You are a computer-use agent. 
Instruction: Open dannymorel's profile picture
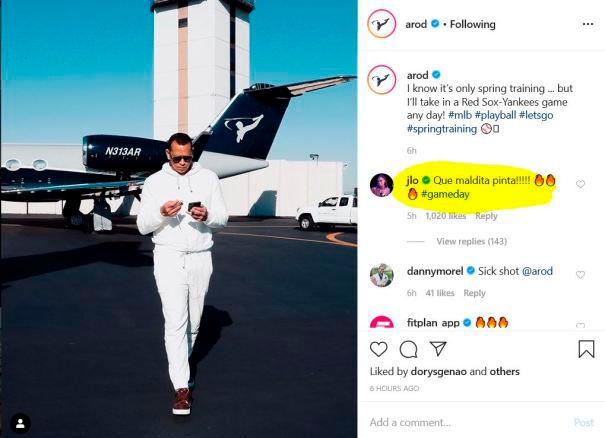381,275
